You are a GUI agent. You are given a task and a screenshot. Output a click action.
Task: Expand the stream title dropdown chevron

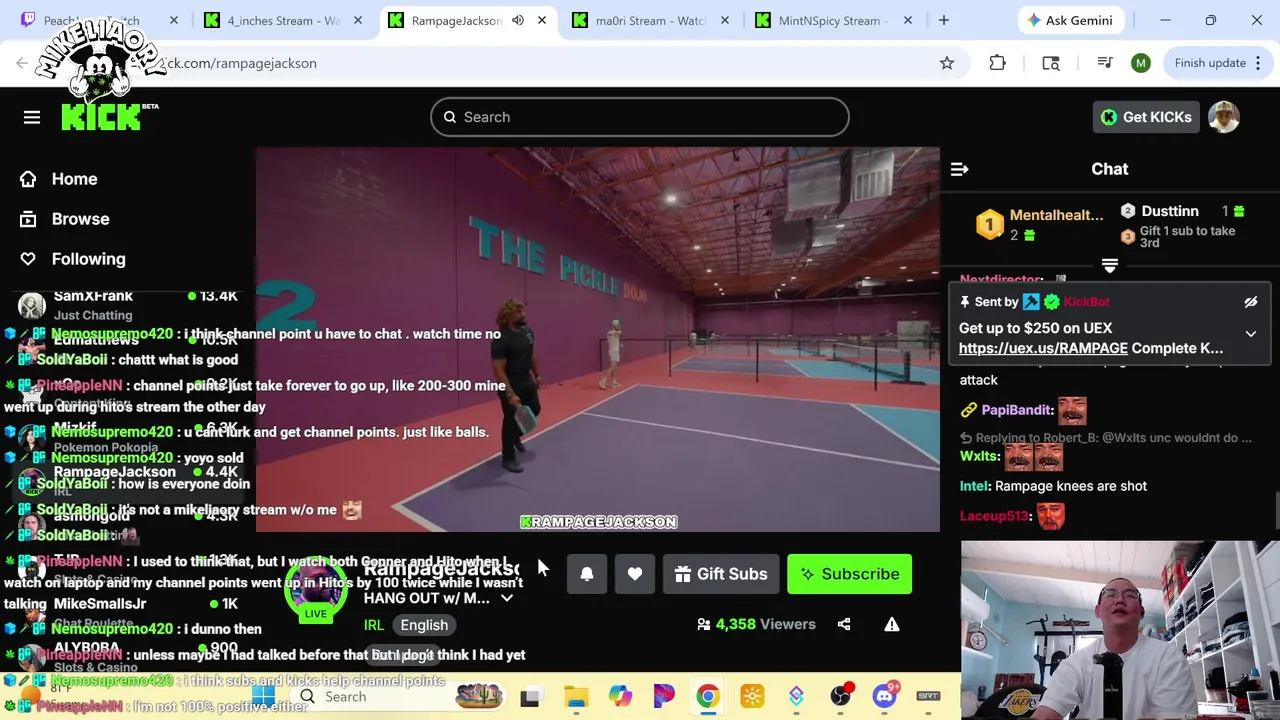coord(507,598)
